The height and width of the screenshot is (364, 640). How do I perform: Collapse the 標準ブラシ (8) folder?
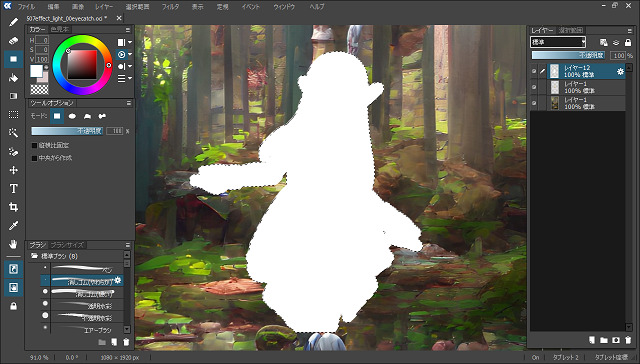point(35,256)
